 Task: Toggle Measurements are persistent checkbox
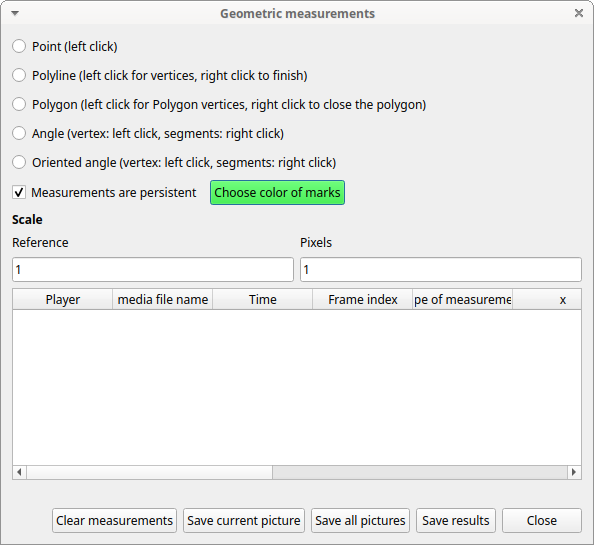click(x=19, y=192)
